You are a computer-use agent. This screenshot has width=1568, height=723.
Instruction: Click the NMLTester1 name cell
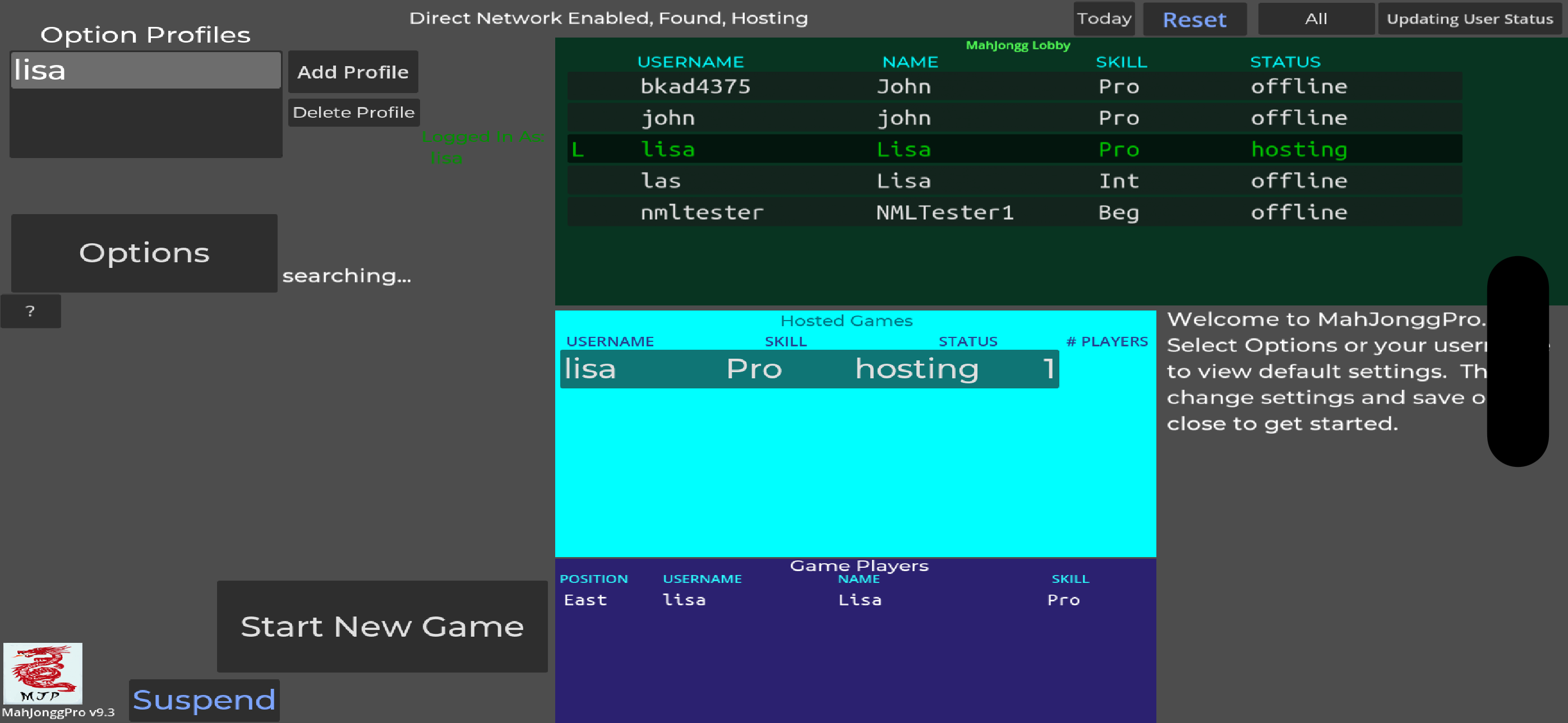click(945, 212)
